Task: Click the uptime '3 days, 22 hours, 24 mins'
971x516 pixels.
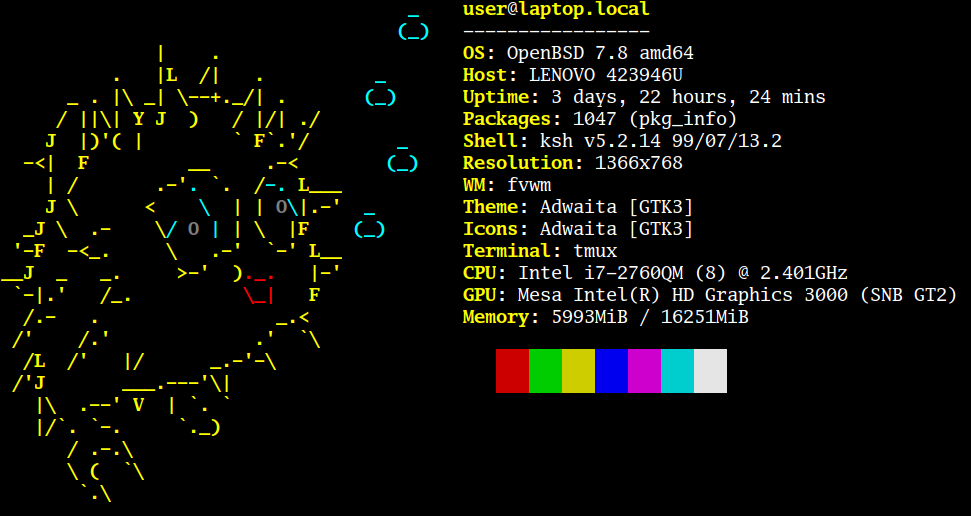Action: tap(688, 97)
